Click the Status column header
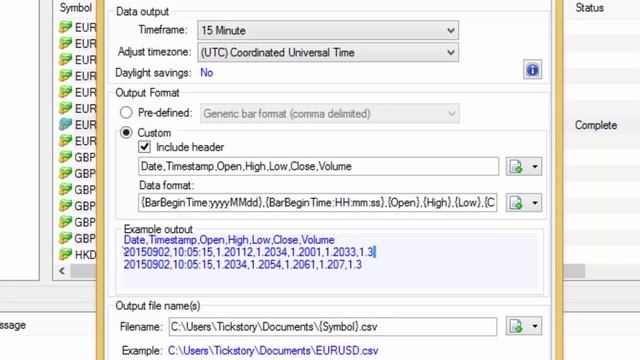The width and height of the screenshot is (640, 360). [x=589, y=7]
